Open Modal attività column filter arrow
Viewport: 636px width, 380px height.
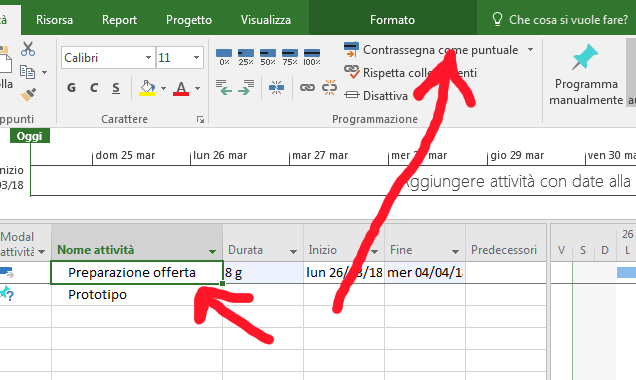pos(41,252)
